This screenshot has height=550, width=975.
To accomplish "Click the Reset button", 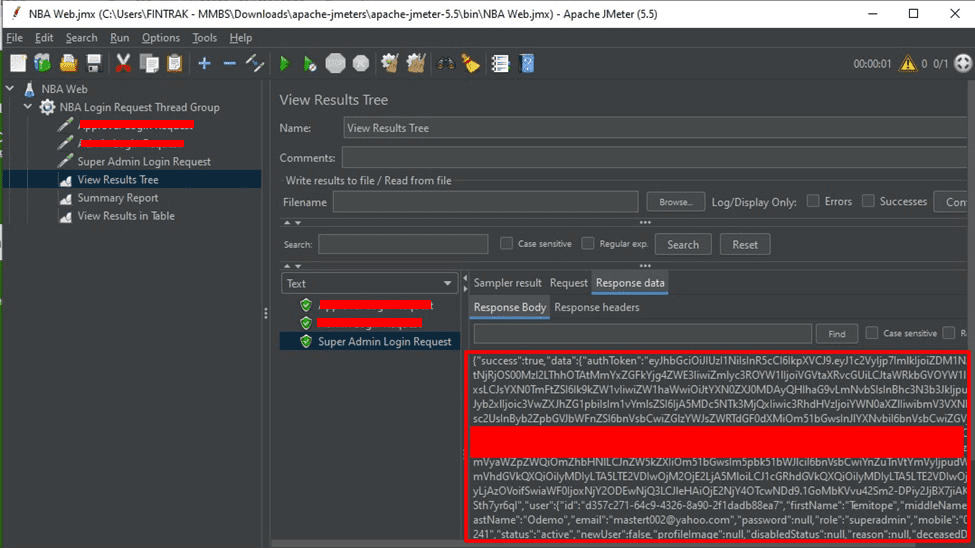I will pyautogui.click(x=745, y=244).
